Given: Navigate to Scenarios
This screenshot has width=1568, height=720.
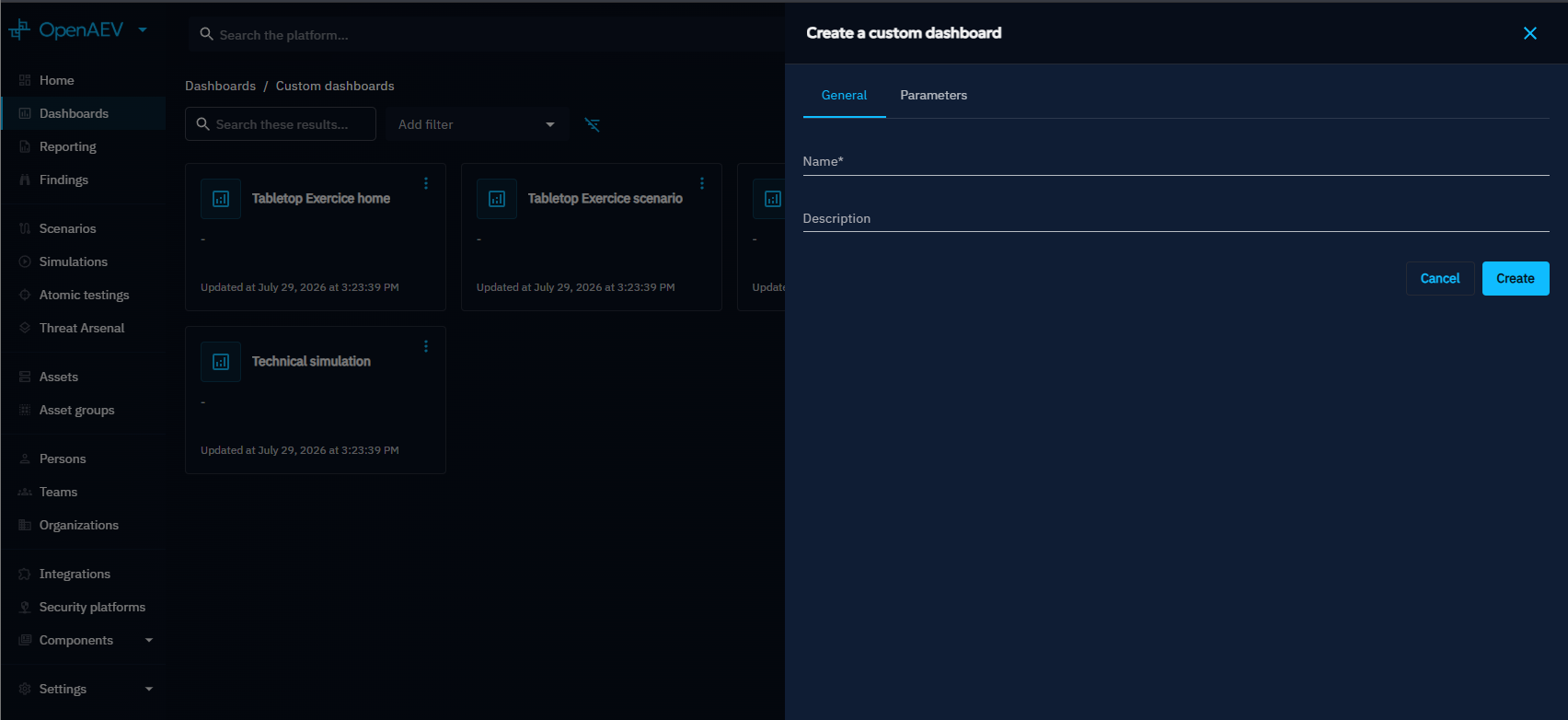Looking at the screenshot, I should (x=83, y=228).
